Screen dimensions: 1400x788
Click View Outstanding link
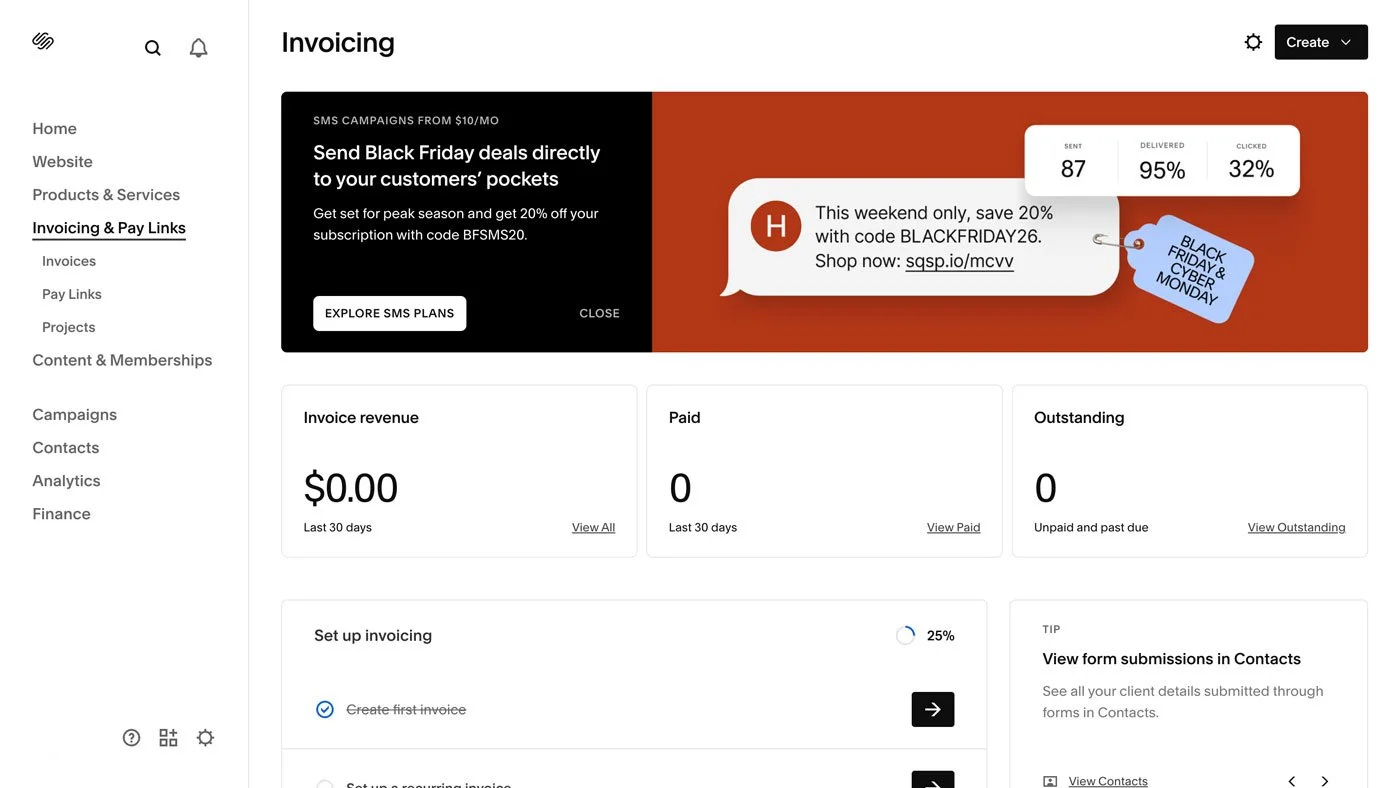click(1296, 527)
